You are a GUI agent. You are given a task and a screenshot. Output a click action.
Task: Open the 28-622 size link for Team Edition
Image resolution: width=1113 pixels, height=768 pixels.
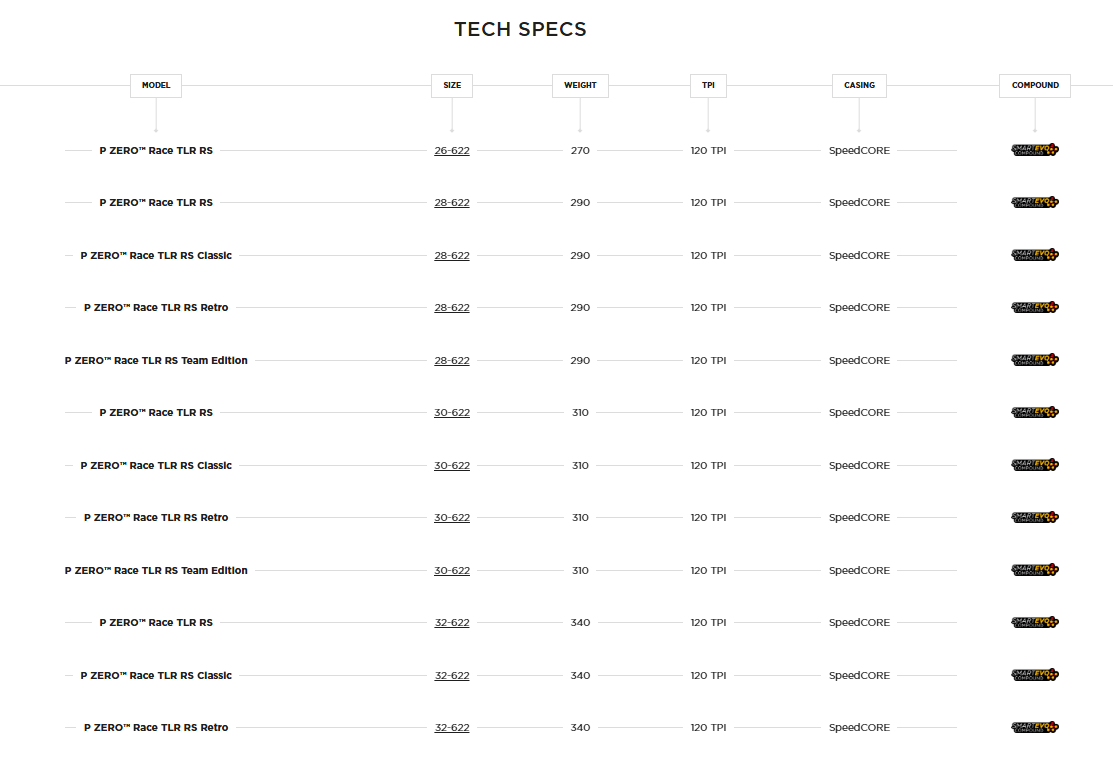click(451, 361)
